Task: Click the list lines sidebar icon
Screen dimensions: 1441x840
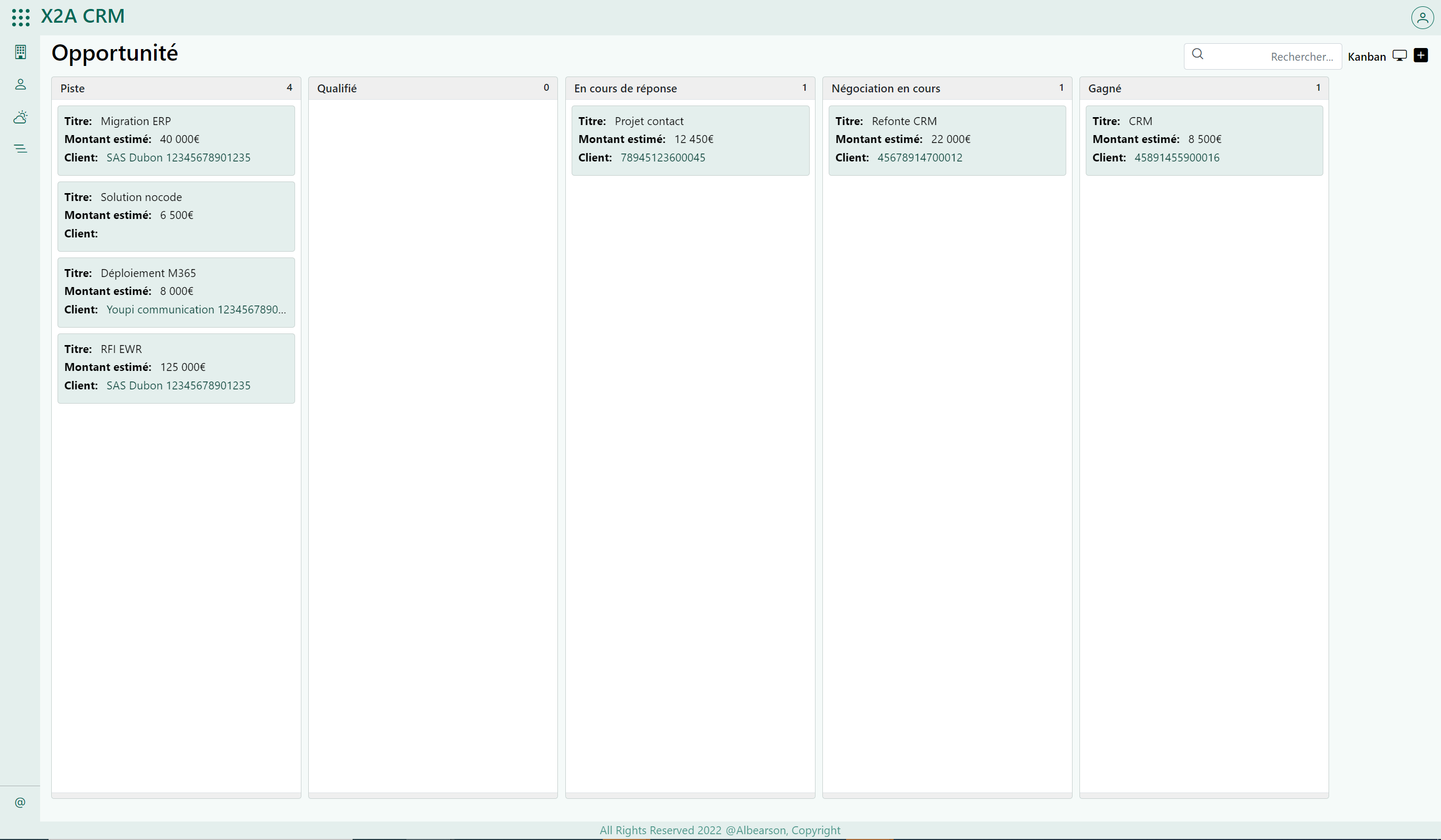Action: (x=21, y=149)
